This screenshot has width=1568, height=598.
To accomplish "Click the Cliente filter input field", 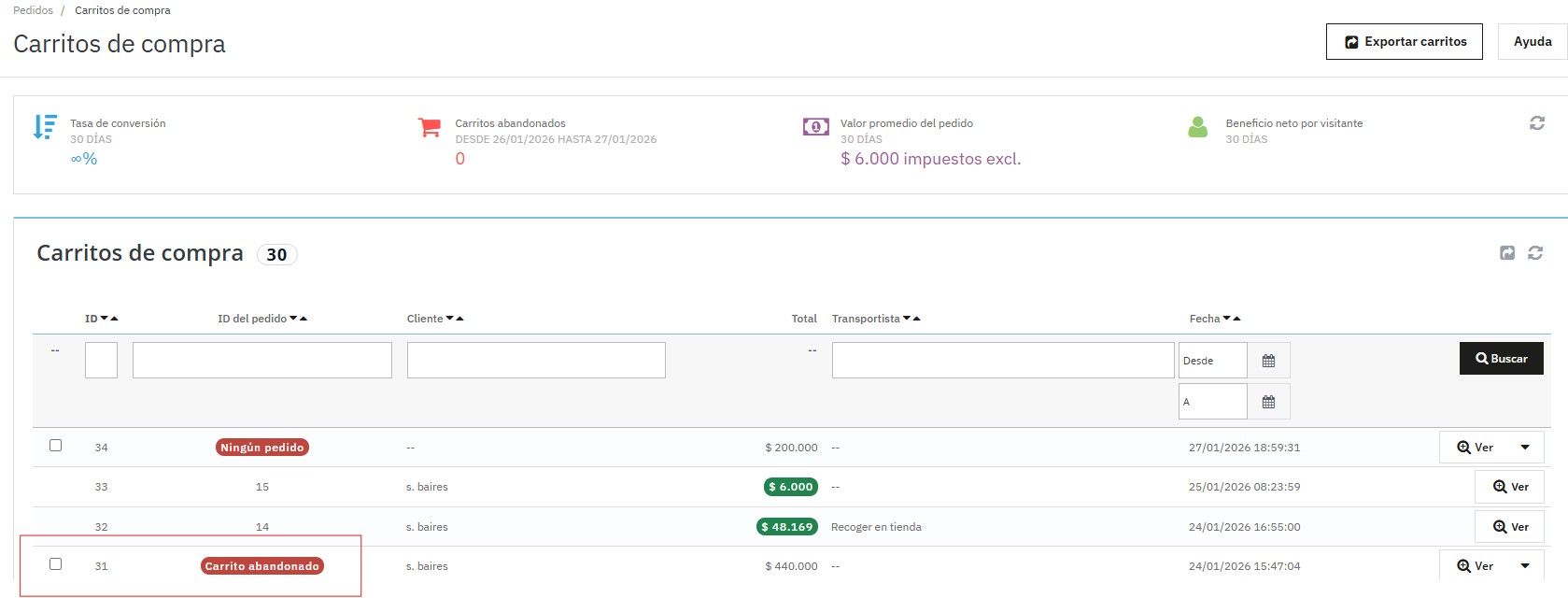I will (x=536, y=361).
